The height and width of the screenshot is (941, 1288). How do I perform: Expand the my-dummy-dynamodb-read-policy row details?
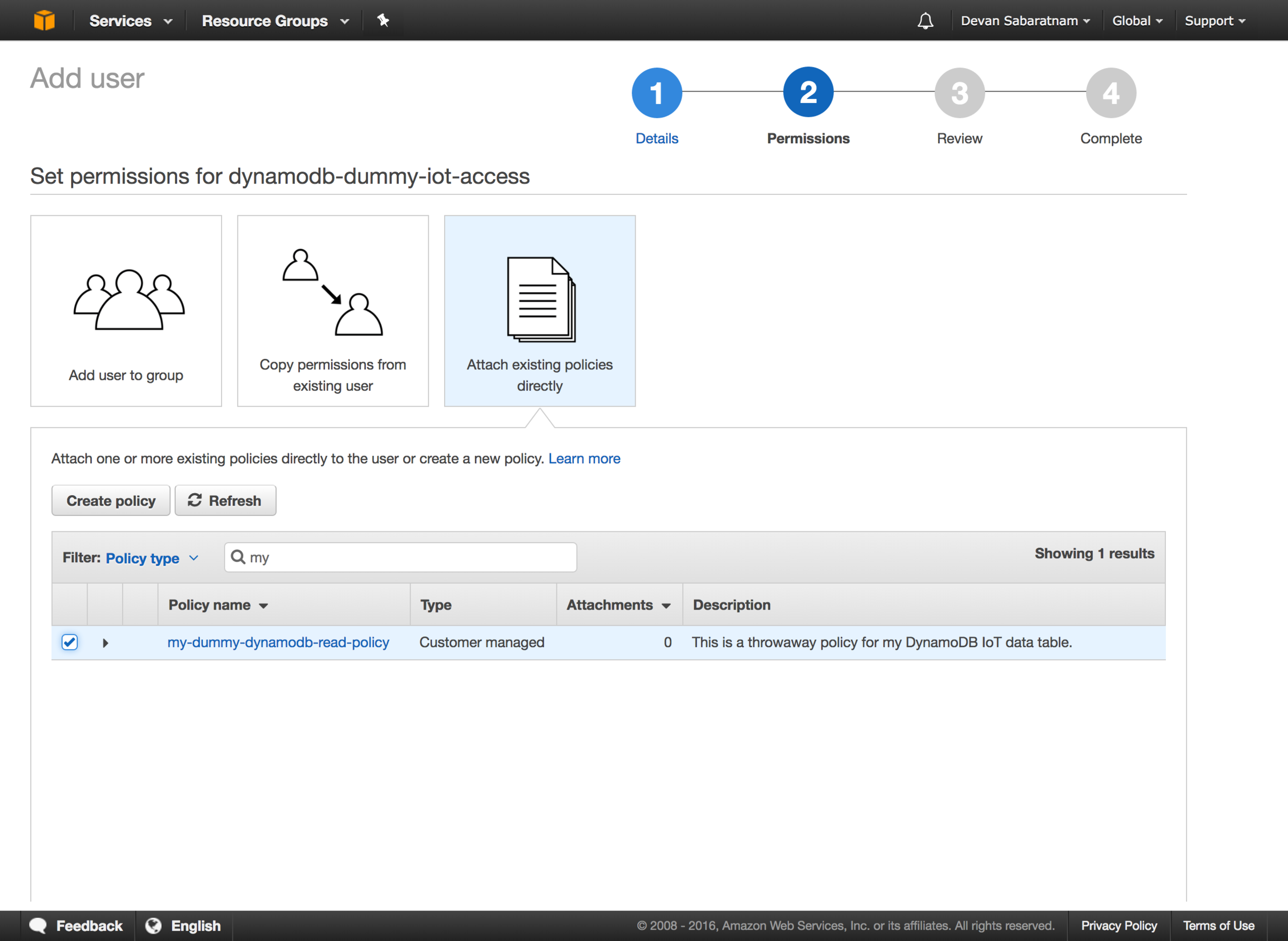[x=105, y=643]
